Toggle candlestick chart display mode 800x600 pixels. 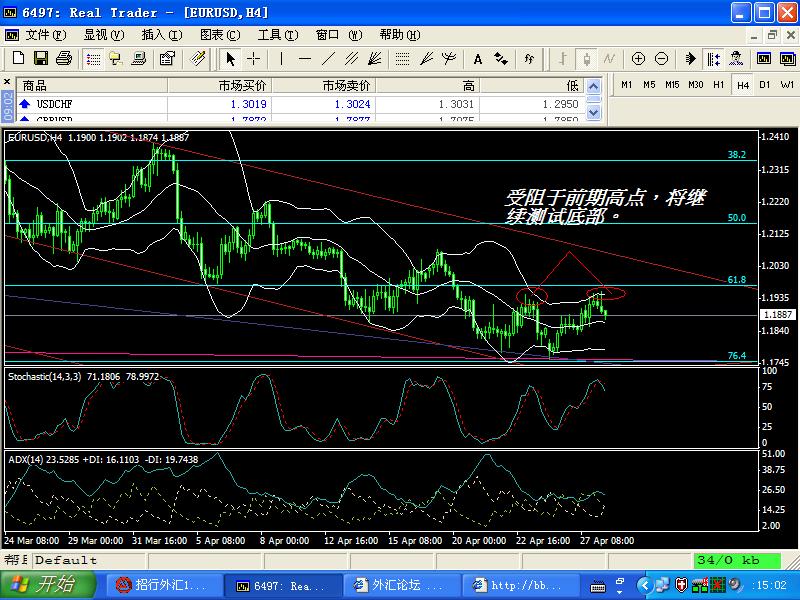pyautogui.click(x=587, y=59)
